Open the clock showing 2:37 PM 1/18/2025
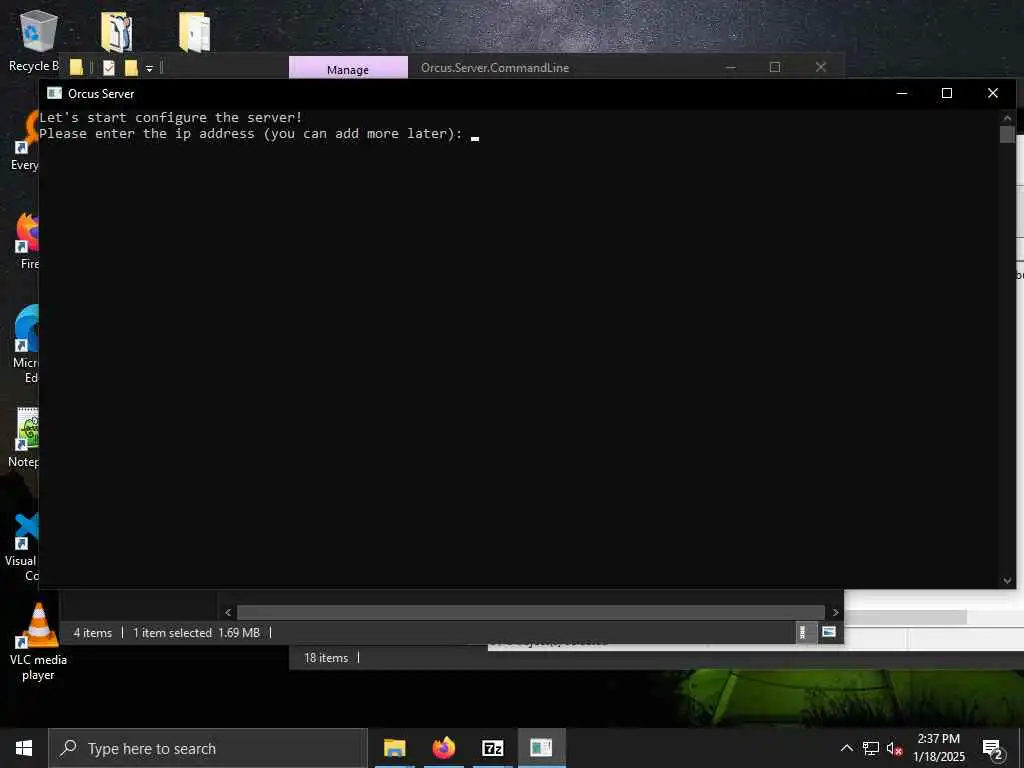 click(x=938, y=748)
